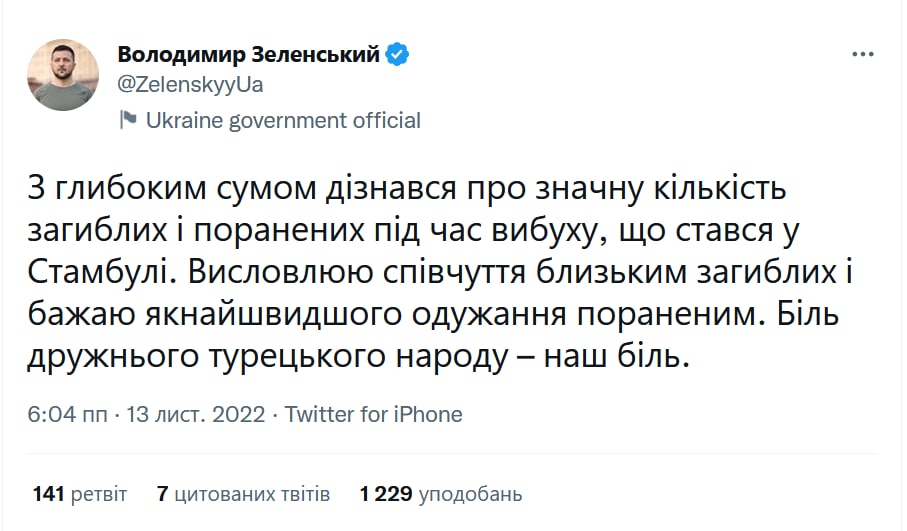This screenshot has width=907, height=531.
Task: Open Zelenskyy's profile avatar photo
Action: tap(64, 74)
